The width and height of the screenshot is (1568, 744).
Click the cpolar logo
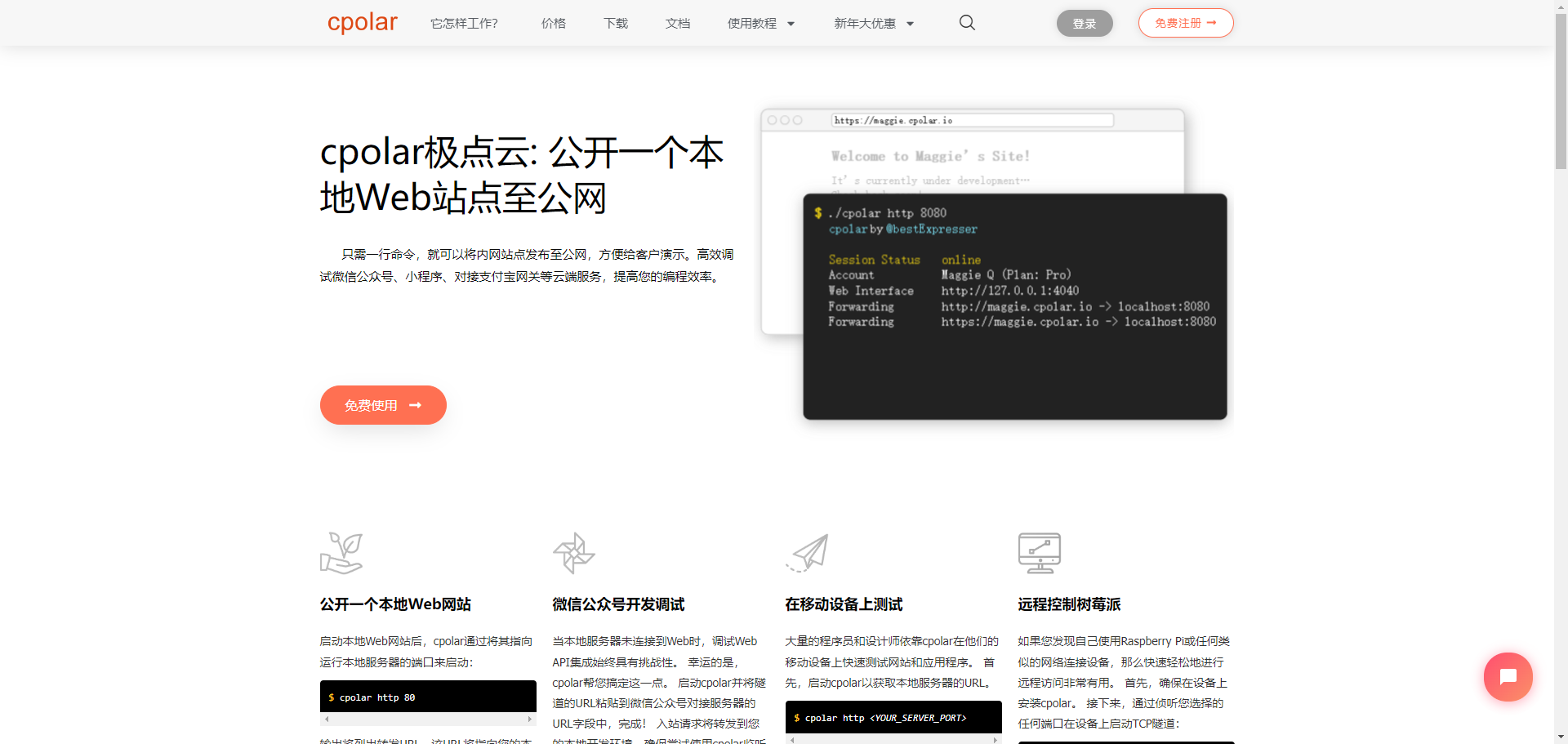pyautogui.click(x=362, y=23)
